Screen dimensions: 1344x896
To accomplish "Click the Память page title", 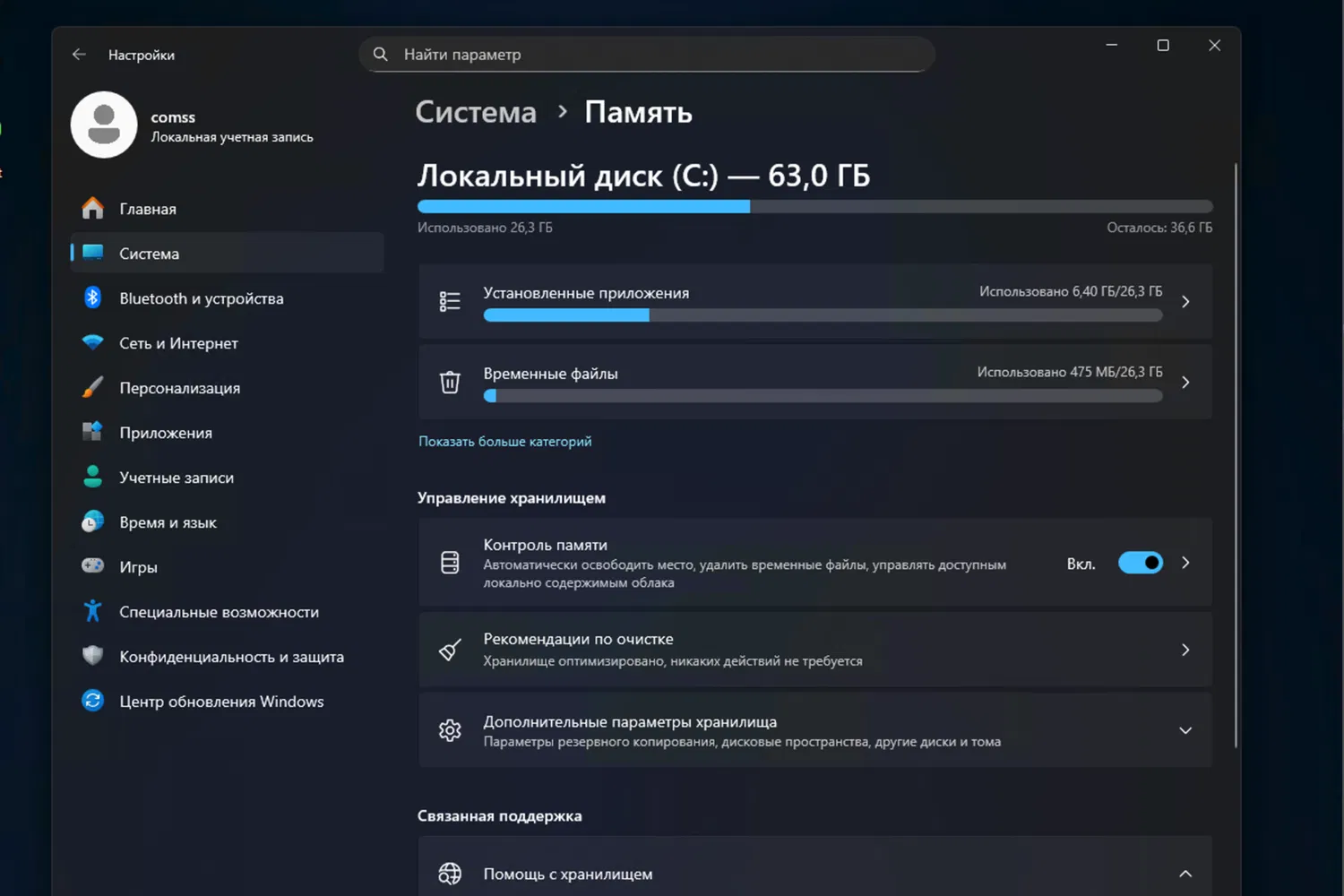I will pyautogui.click(x=638, y=112).
